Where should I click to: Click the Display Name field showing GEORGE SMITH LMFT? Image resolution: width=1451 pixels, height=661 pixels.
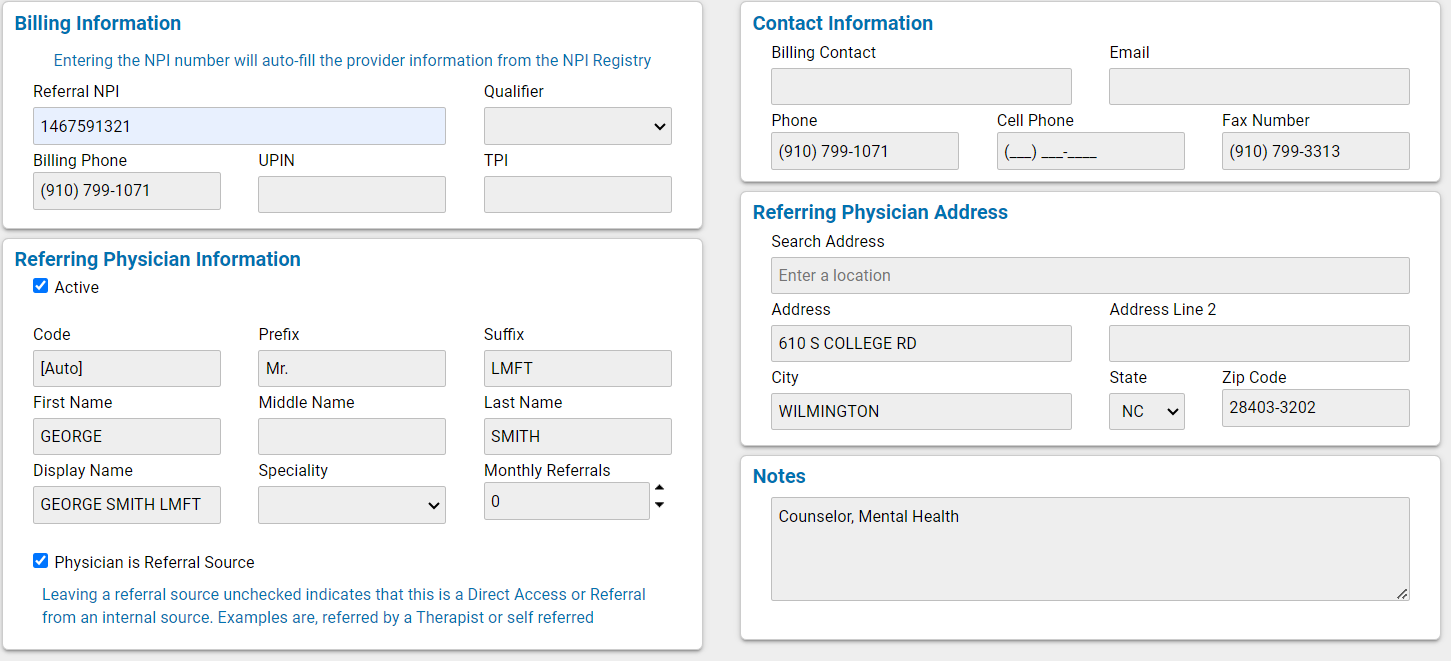coord(126,505)
